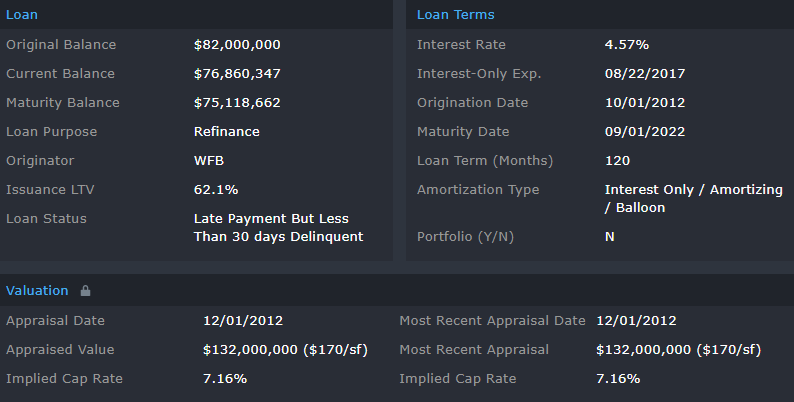794x402 pixels.
Task: Open the Loan Terms section header
Action: pos(455,15)
